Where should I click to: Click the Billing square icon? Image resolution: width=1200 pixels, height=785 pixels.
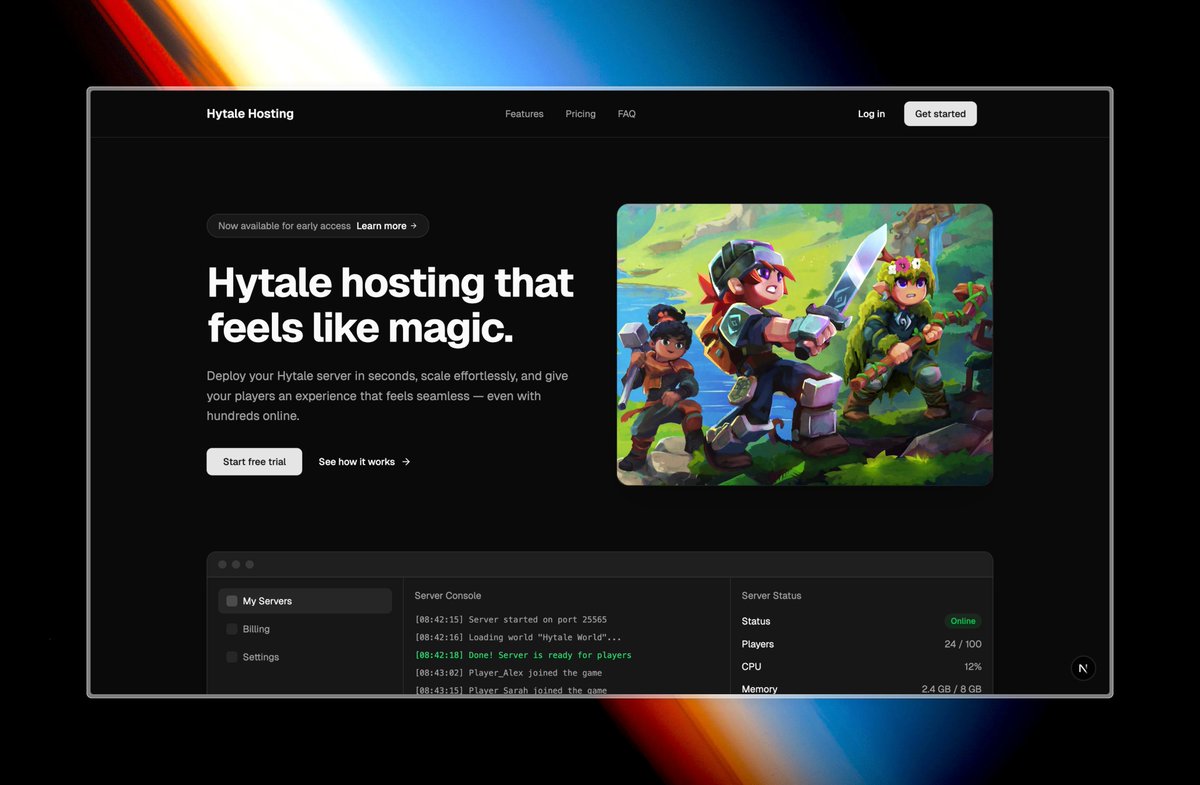point(232,629)
